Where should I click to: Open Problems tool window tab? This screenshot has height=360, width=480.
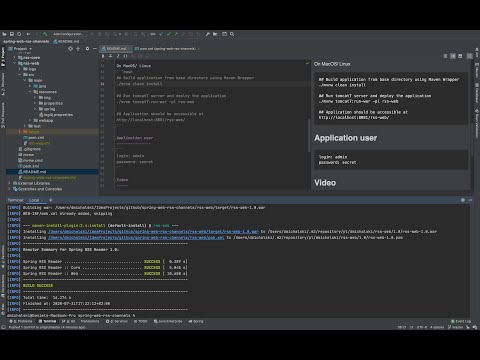coord(21,321)
